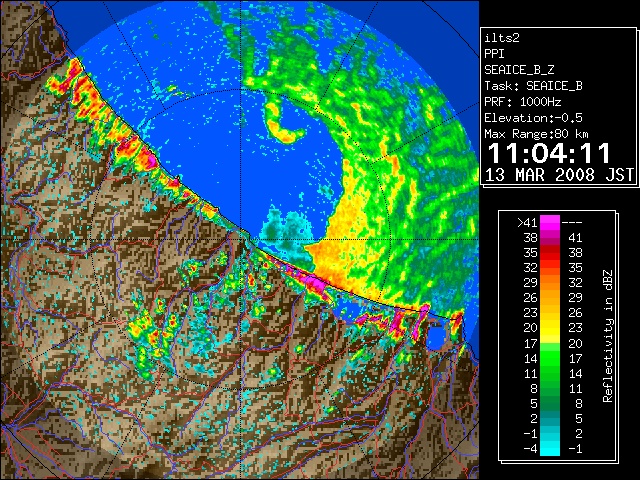Select the '-4' legend value
The width and height of the screenshot is (640, 480).
pos(531,448)
